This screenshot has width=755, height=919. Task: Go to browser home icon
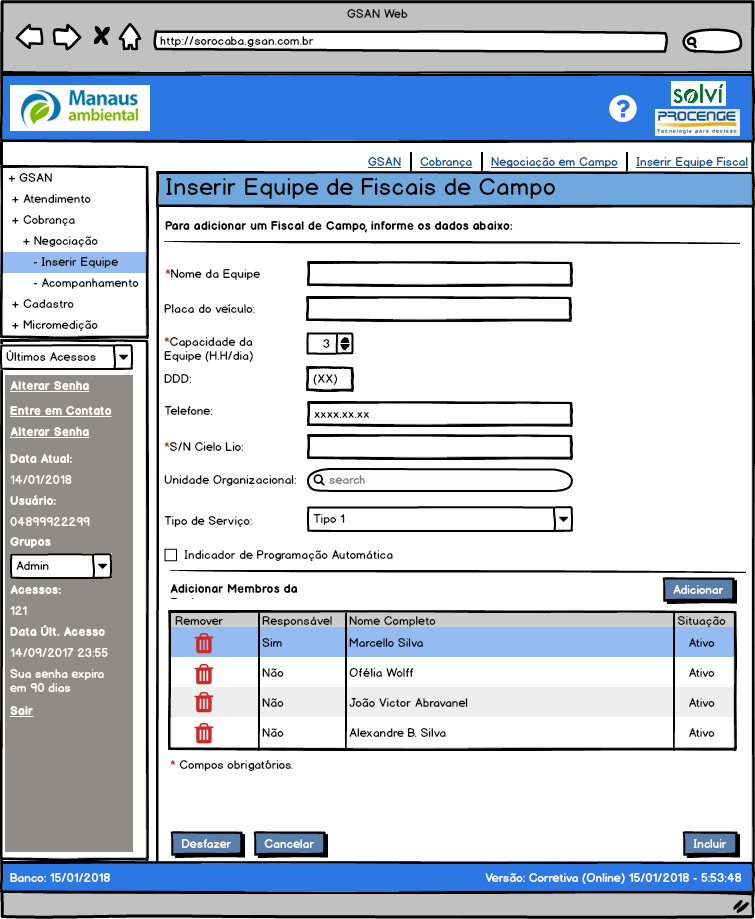[129, 38]
